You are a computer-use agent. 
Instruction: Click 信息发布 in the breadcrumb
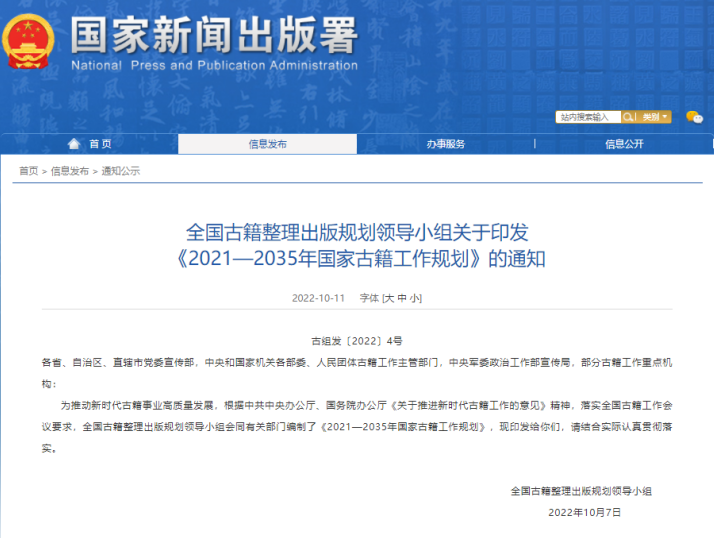(70, 171)
